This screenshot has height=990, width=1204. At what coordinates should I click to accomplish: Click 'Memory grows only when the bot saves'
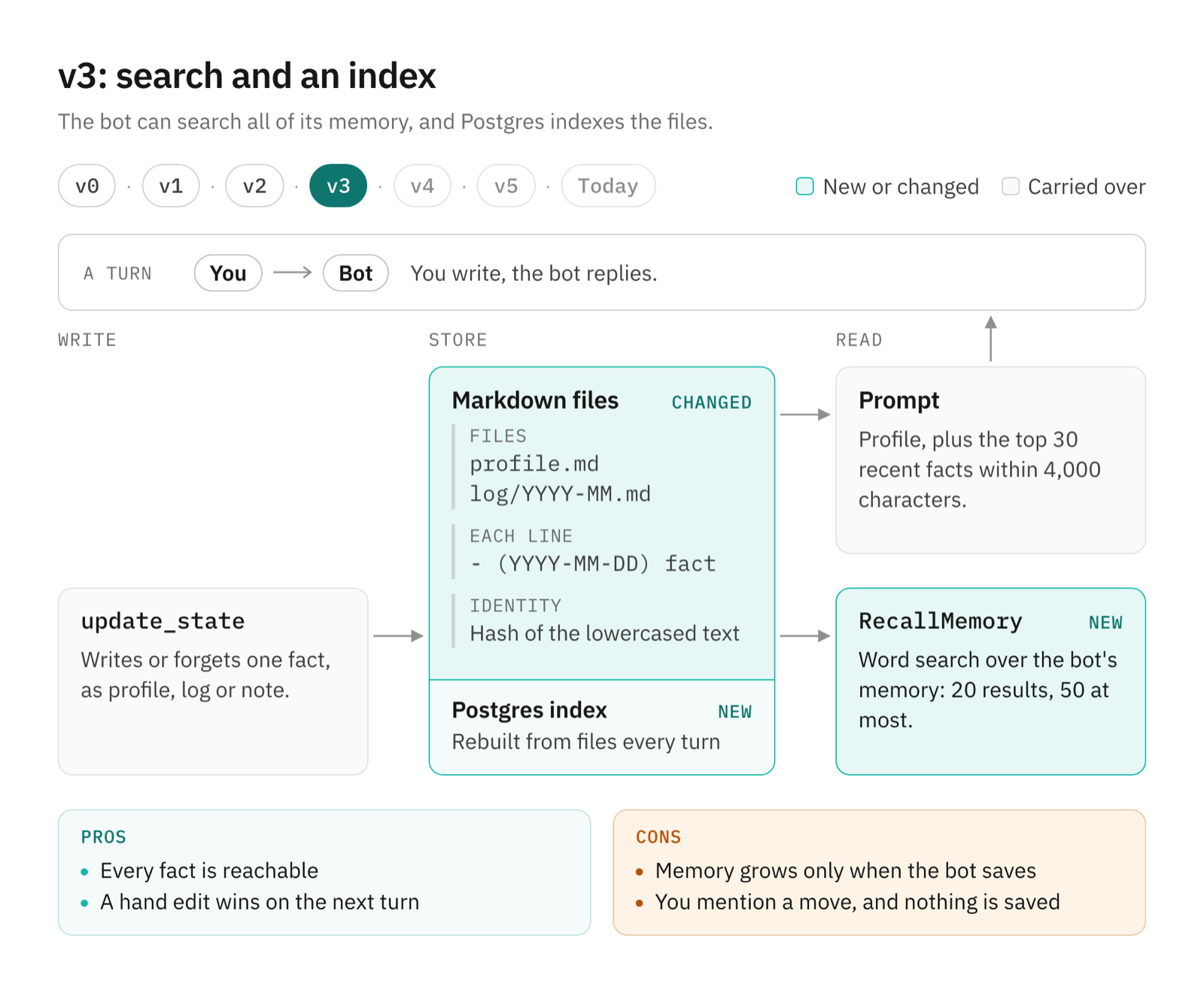coord(846,871)
